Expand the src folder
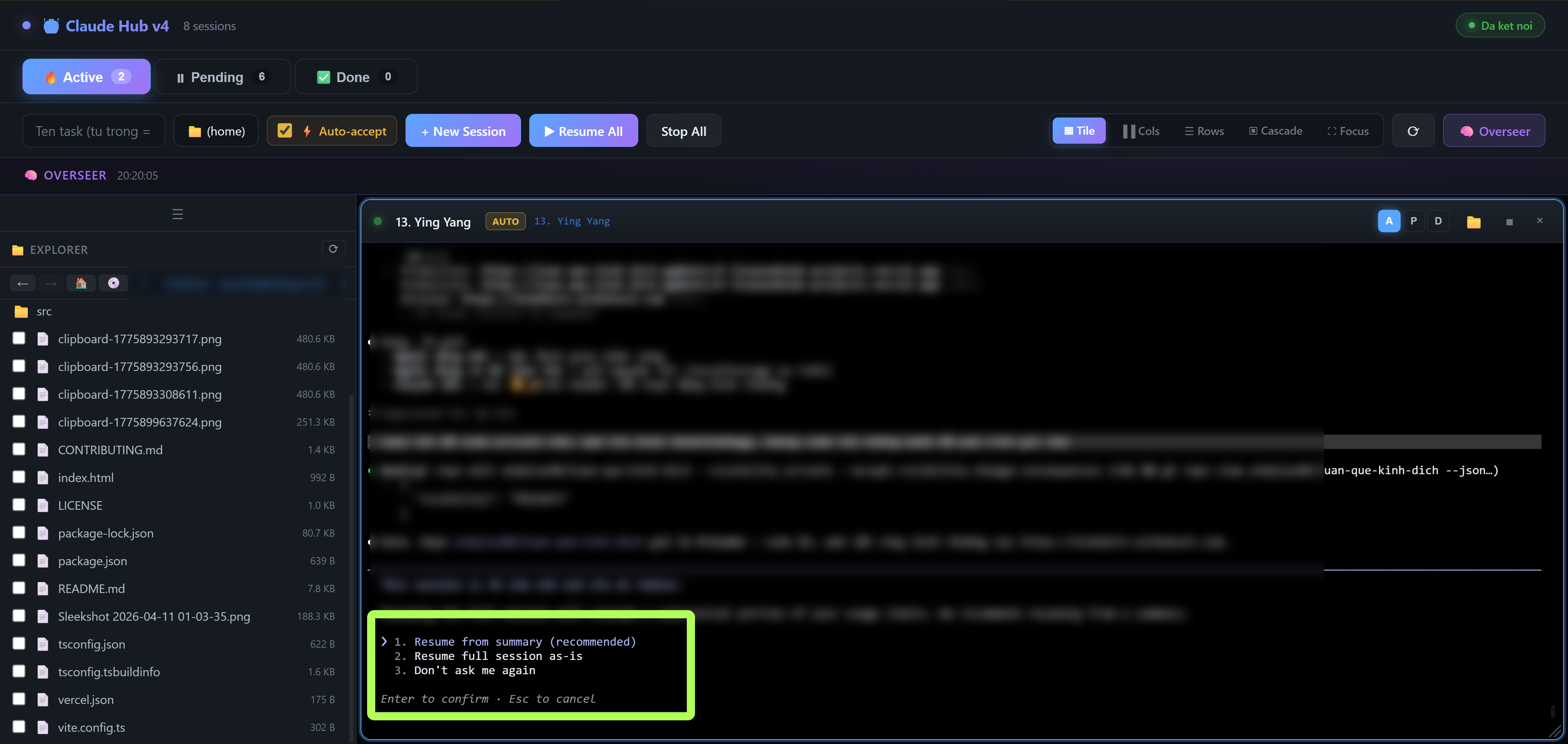1568x744 pixels. pyautogui.click(x=44, y=311)
